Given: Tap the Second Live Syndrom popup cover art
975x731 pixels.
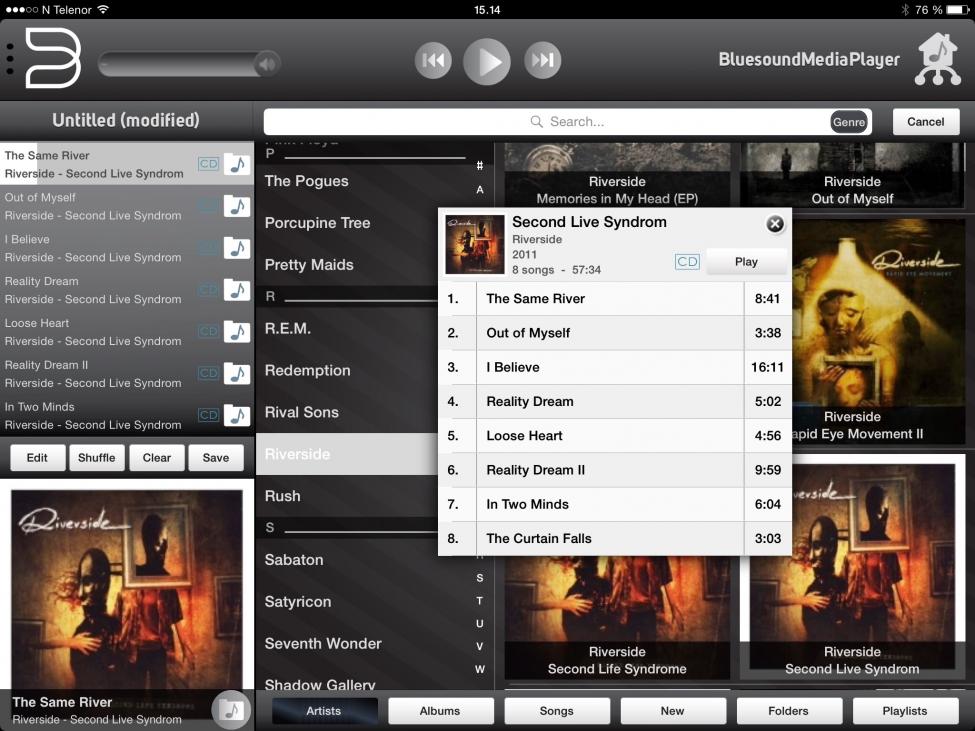Looking at the screenshot, I should pos(475,244).
